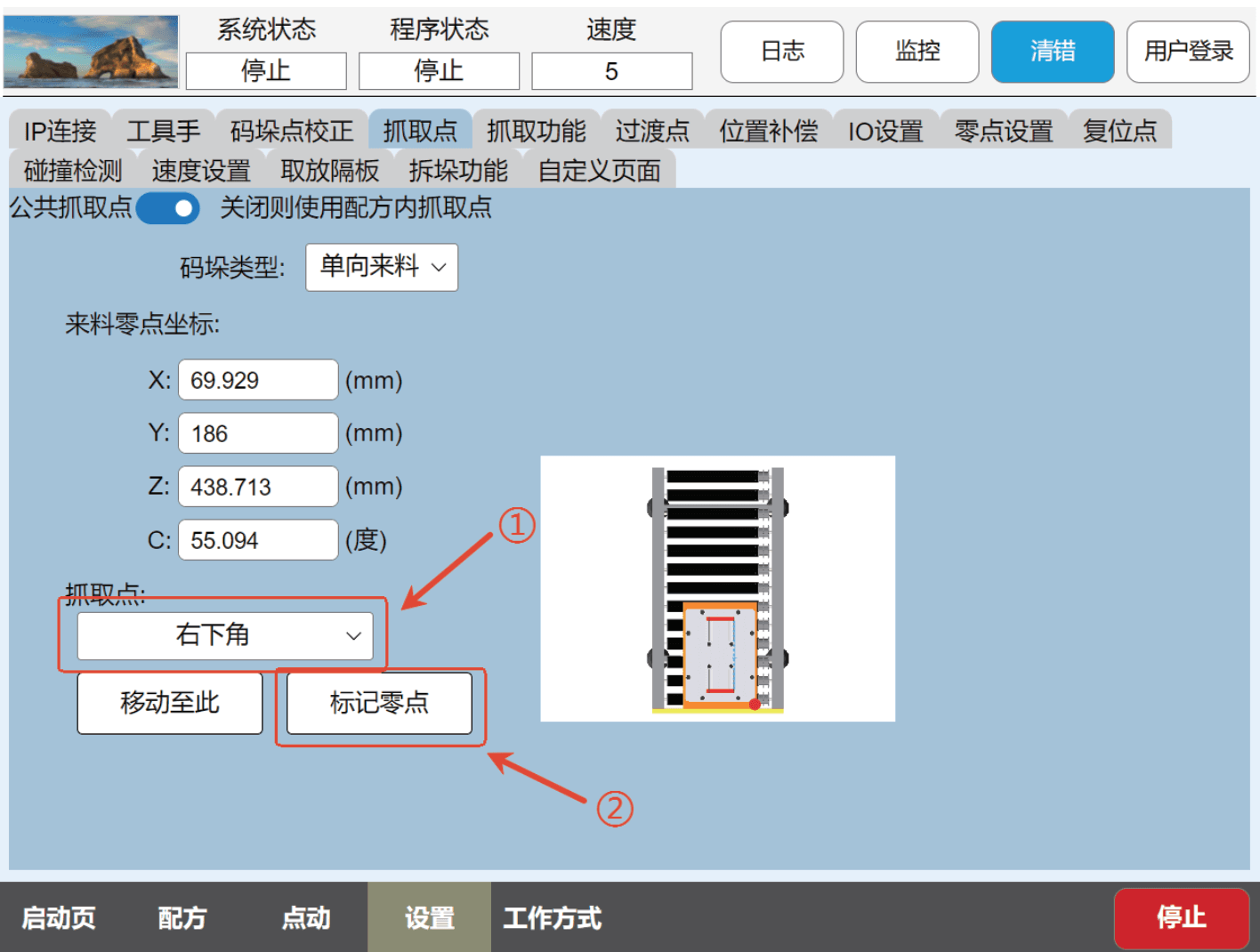Click the conveyor pallet diagram image
1260x952 pixels.
(x=717, y=588)
